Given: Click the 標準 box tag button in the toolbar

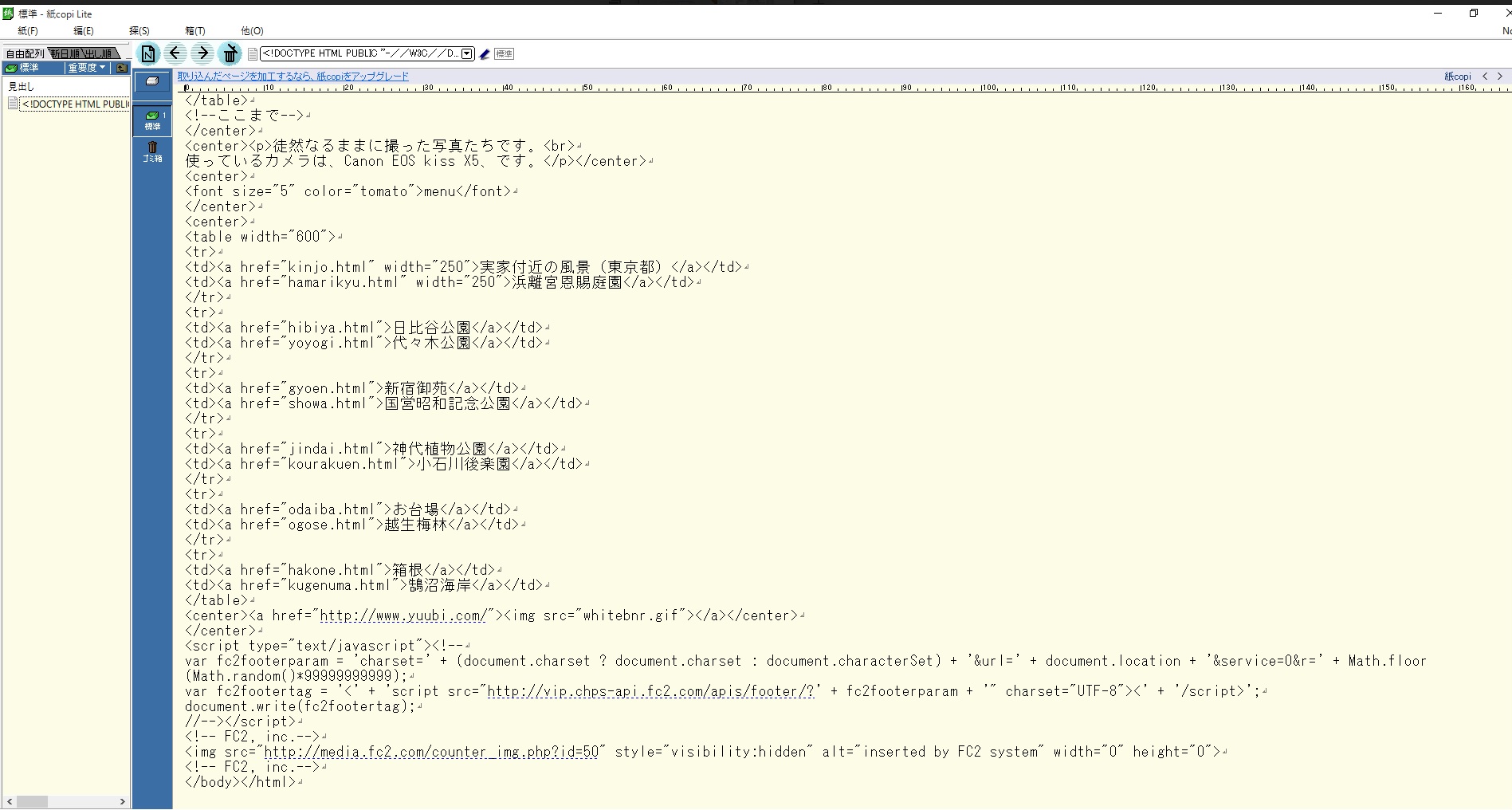Looking at the screenshot, I should pyautogui.click(x=504, y=53).
